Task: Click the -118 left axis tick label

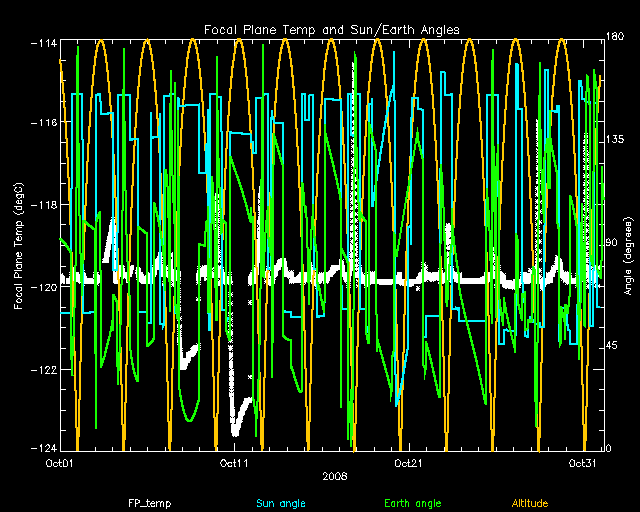Action: point(44,204)
